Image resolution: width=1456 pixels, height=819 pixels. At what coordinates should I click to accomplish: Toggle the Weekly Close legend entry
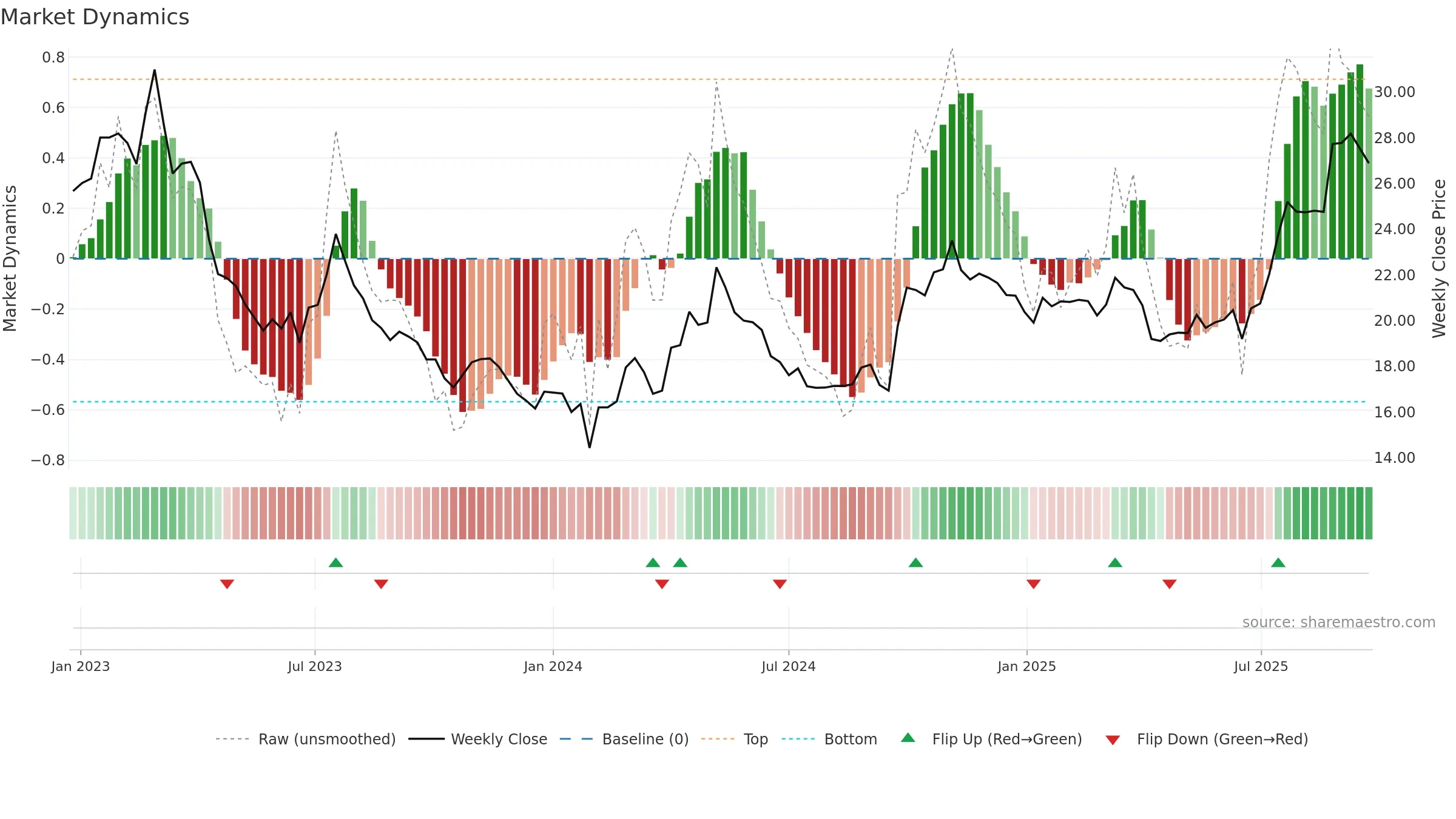478,739
